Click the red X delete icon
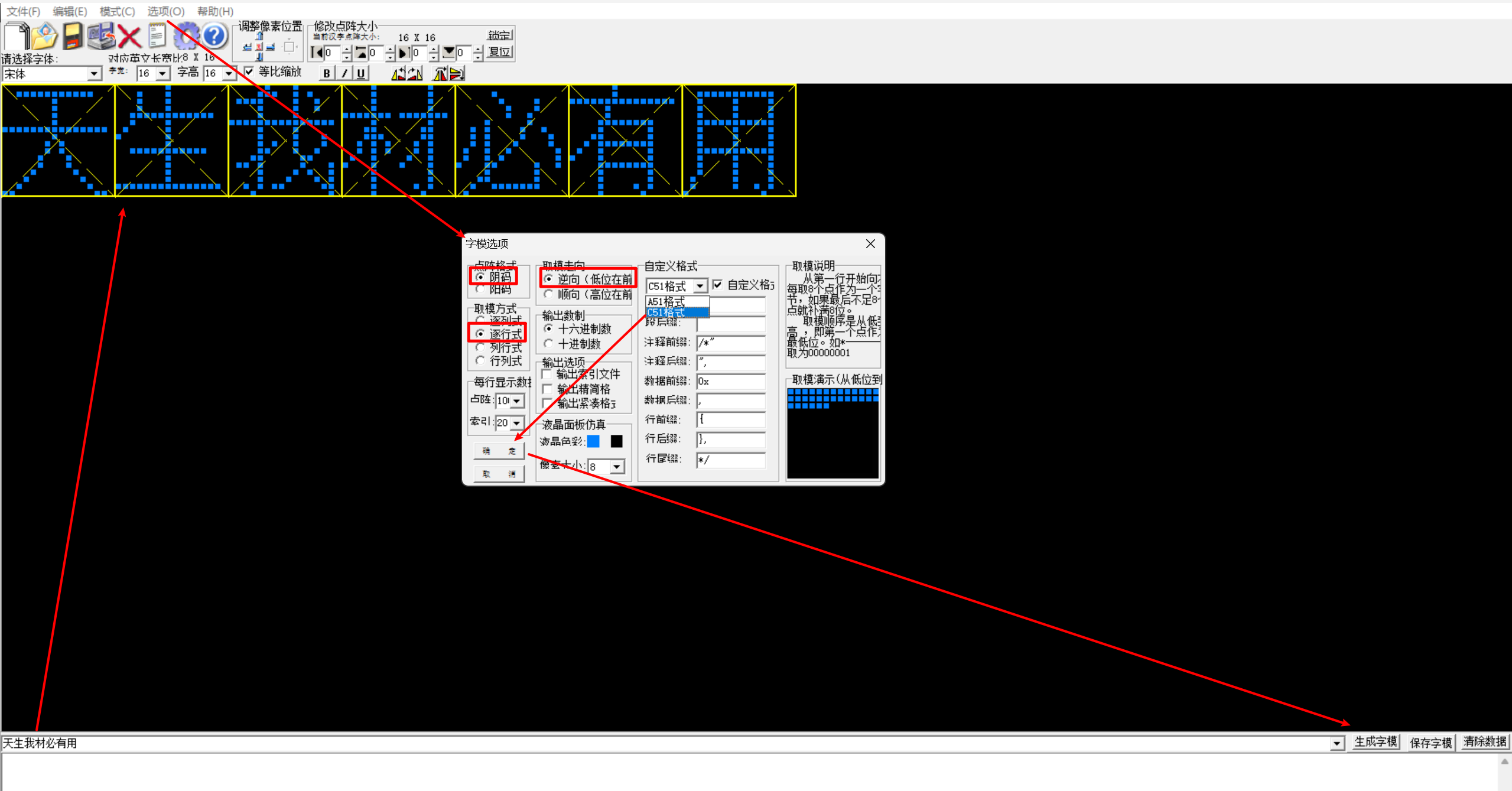The height and width of the screenshot is (791, 1512). (x=129, y=37)
